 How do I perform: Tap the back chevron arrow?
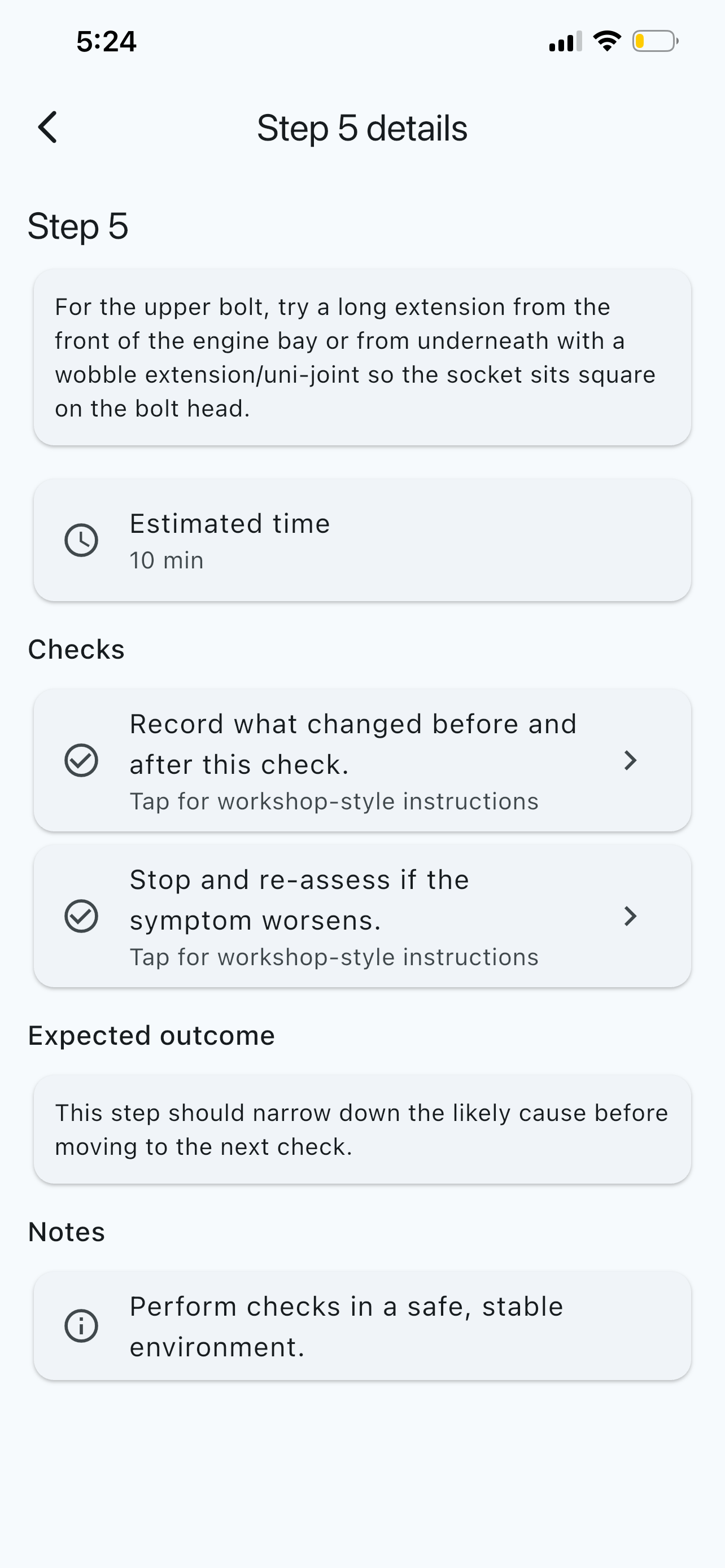[47, 128]
